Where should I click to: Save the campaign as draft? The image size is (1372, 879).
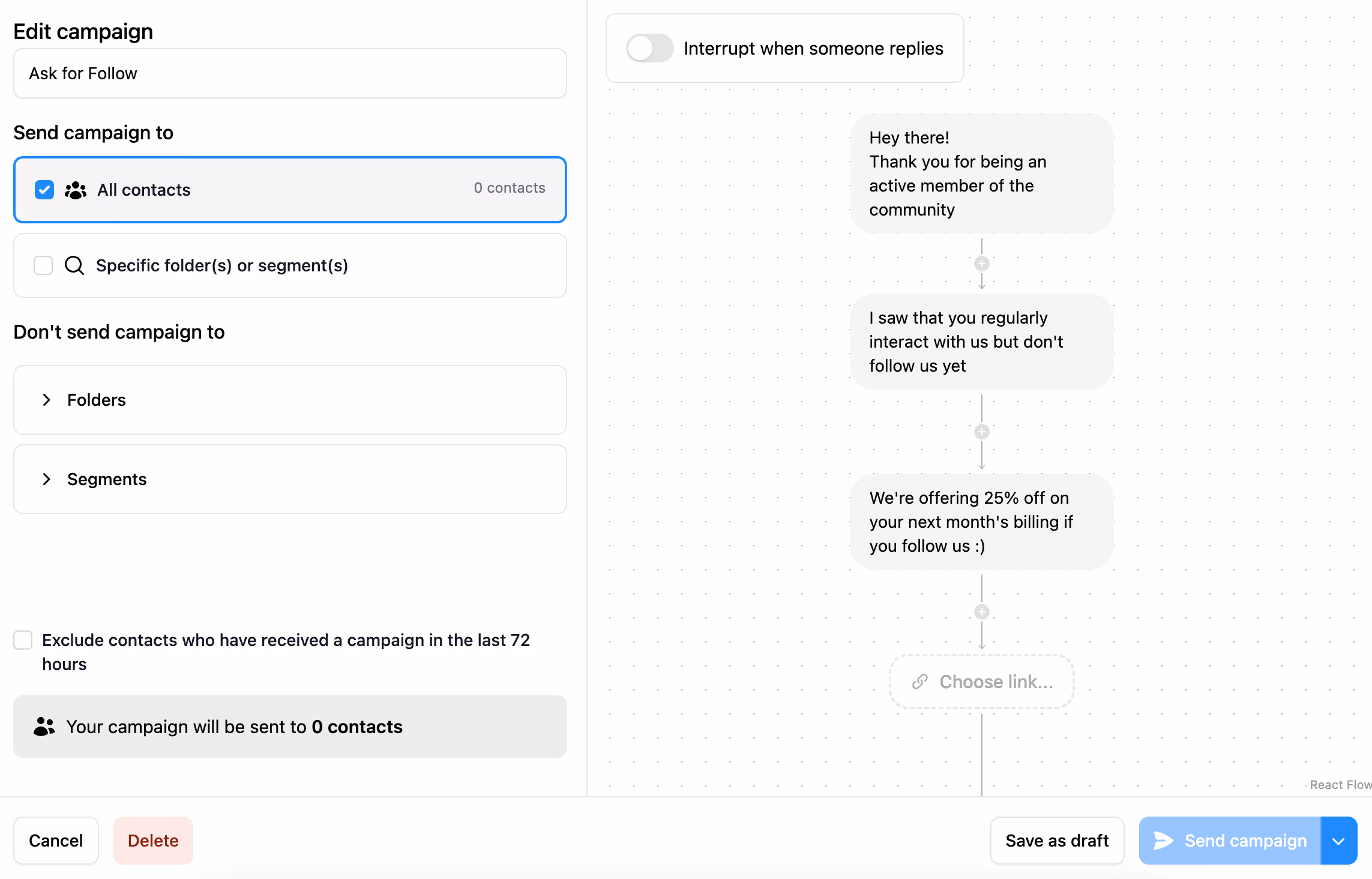[x=1057, y=841]
